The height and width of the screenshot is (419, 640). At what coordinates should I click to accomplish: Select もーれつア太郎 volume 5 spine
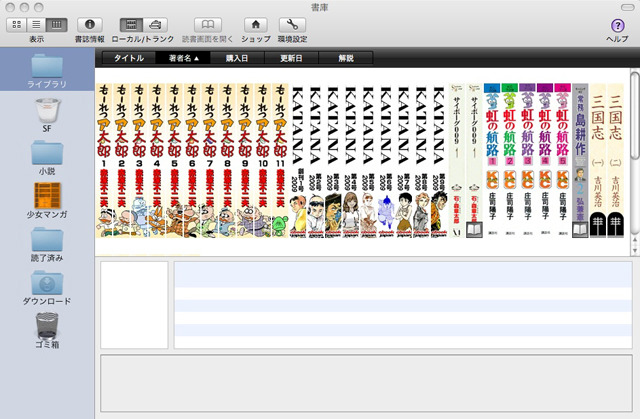tap(175, 160)
